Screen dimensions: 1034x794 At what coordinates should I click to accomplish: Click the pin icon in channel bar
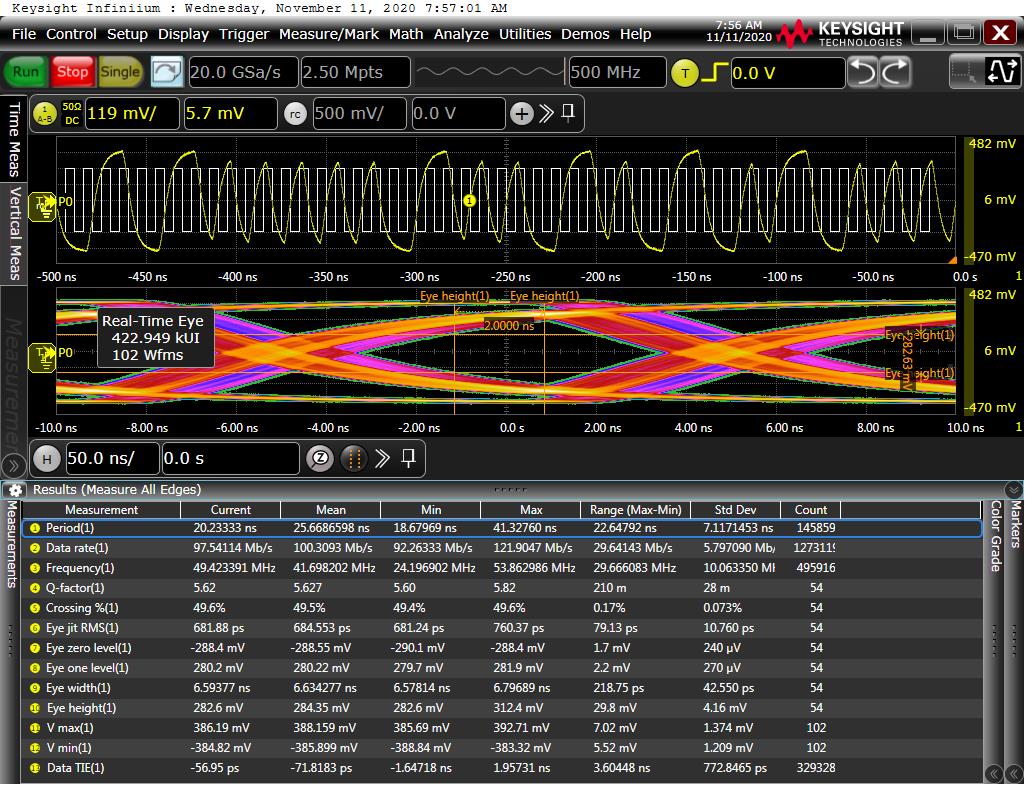(x=568, y=113)
